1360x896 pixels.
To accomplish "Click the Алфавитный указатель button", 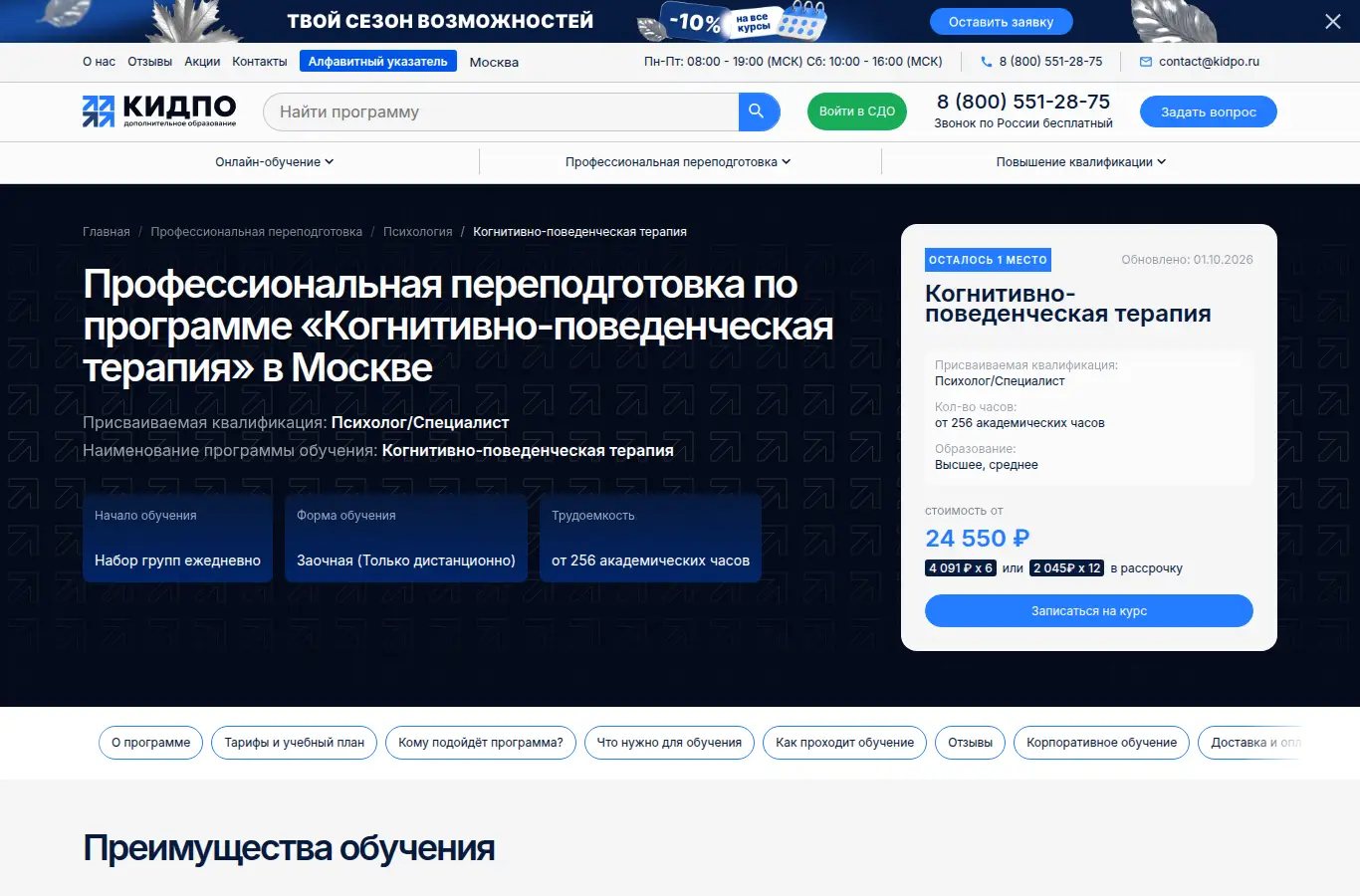I will pyautogui.click(x=378, y=62).
